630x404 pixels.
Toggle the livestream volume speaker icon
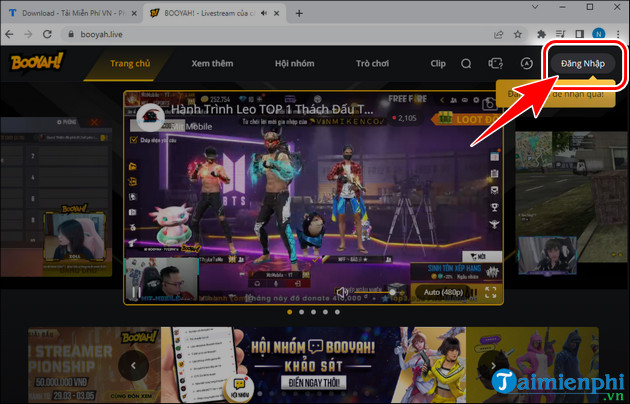pos(342,292)
